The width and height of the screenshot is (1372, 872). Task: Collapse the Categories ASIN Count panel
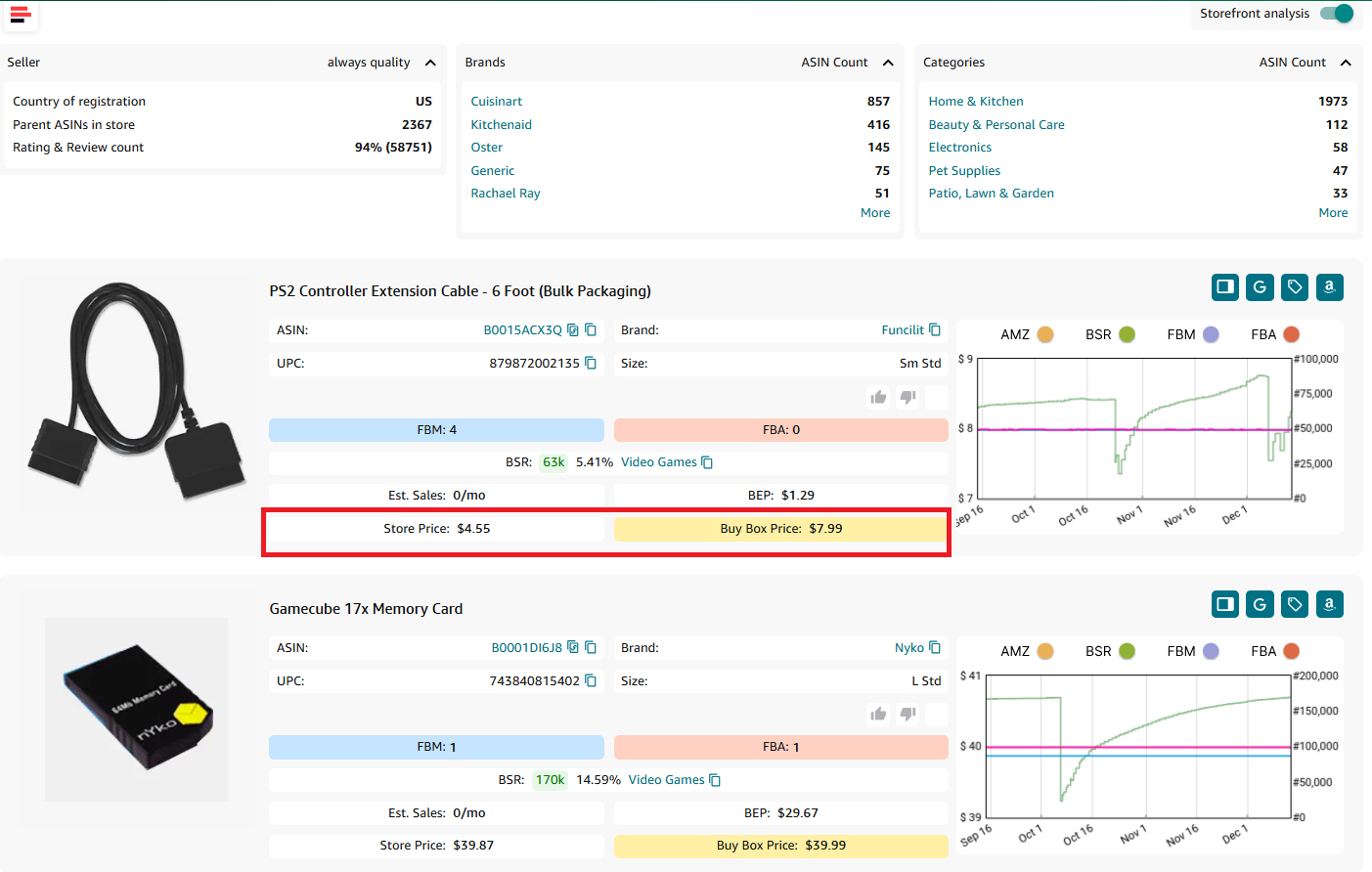click(x=1346, y=63)
